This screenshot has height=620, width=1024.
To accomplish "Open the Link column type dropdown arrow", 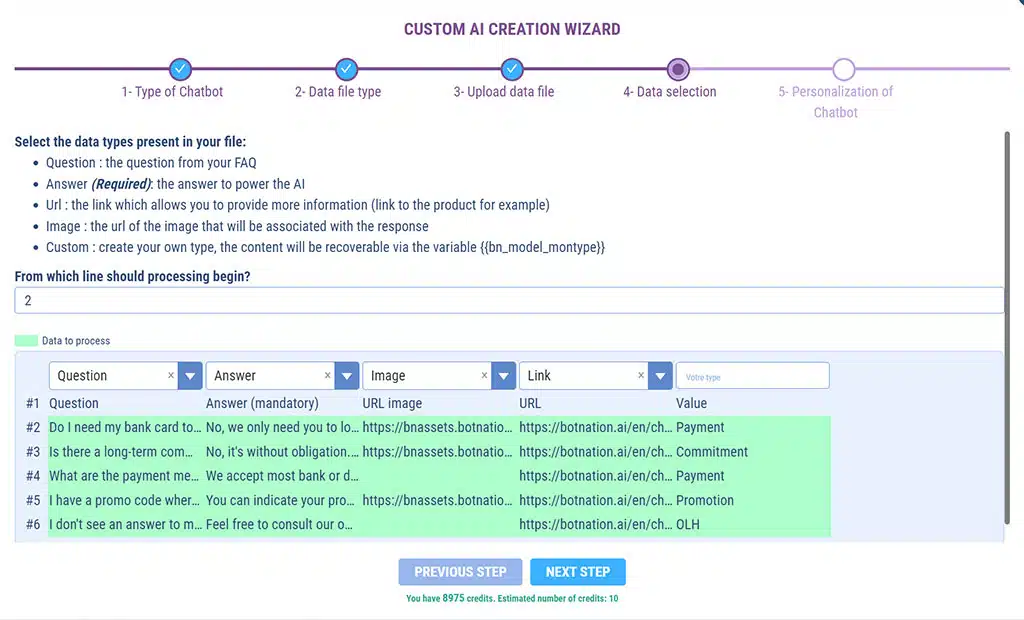I will pyautogui.click(x=660, y=376).
